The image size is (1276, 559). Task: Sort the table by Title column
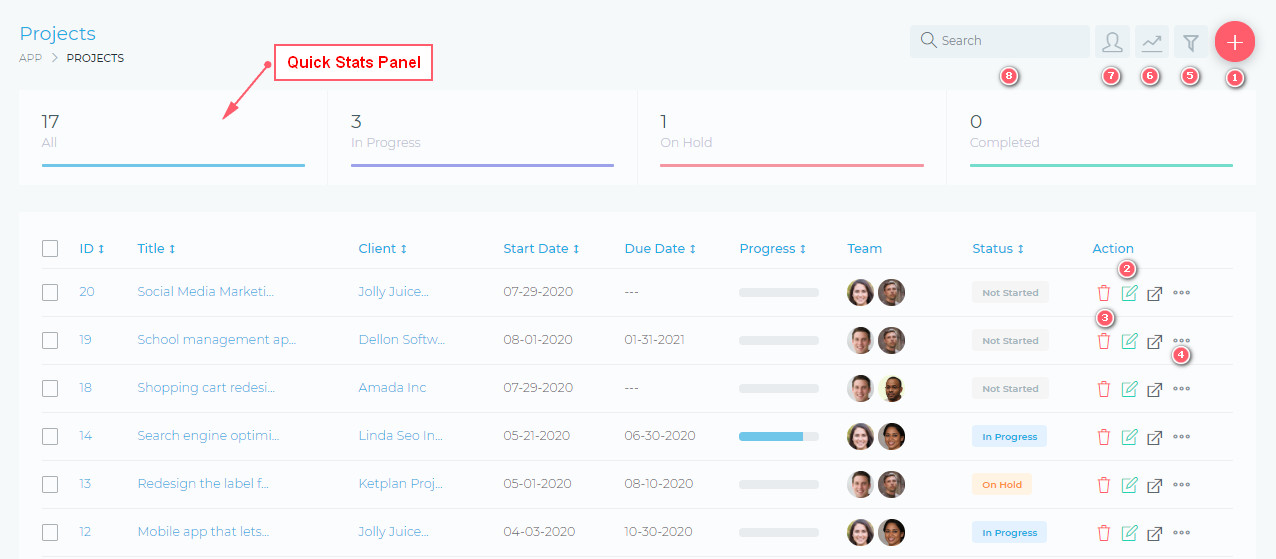(x=156, y=249)
